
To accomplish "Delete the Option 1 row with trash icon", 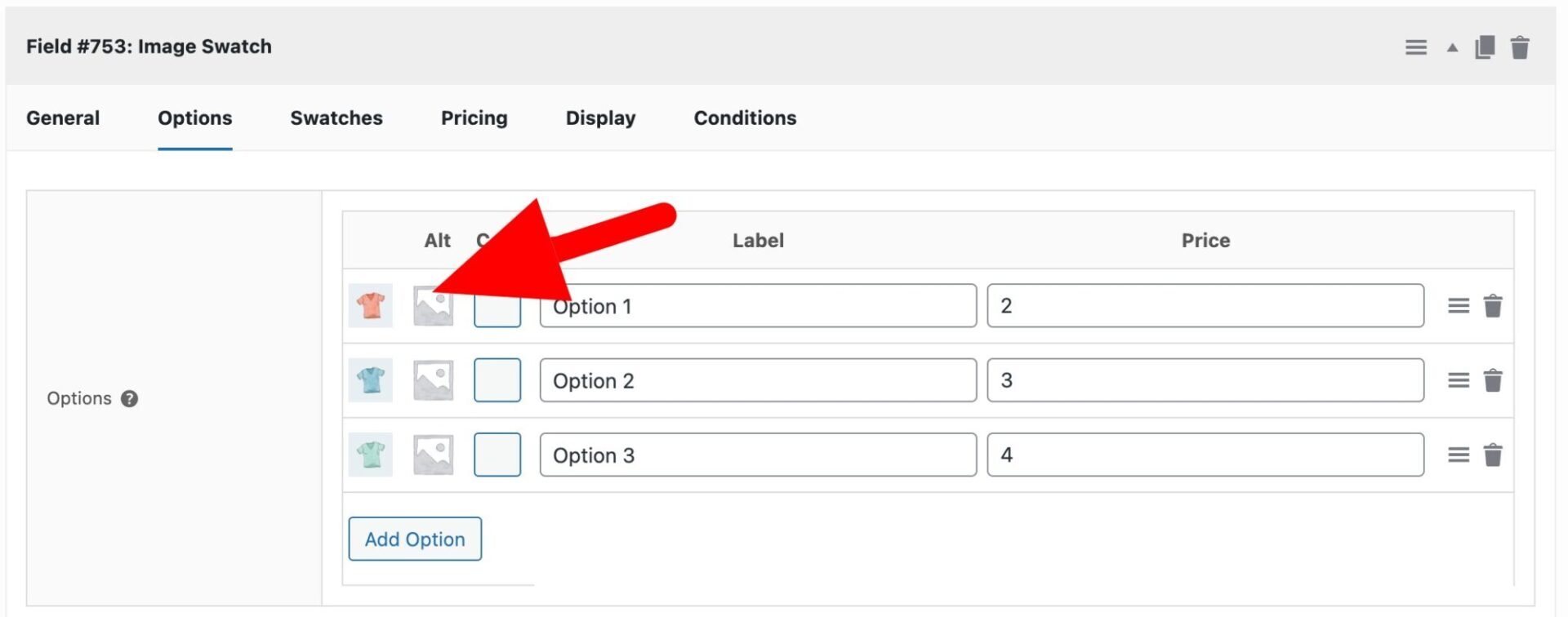I will [1492, 306].
